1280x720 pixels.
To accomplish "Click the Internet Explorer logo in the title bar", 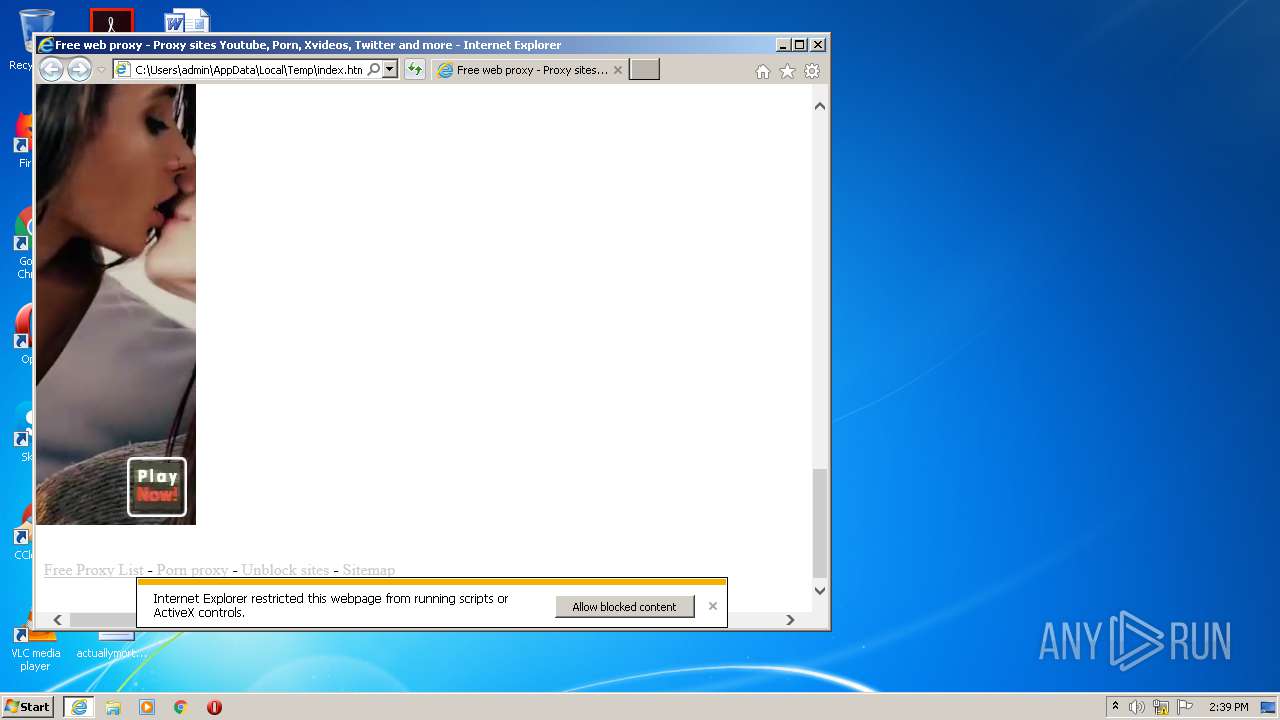I will click(x=46, y=45).
